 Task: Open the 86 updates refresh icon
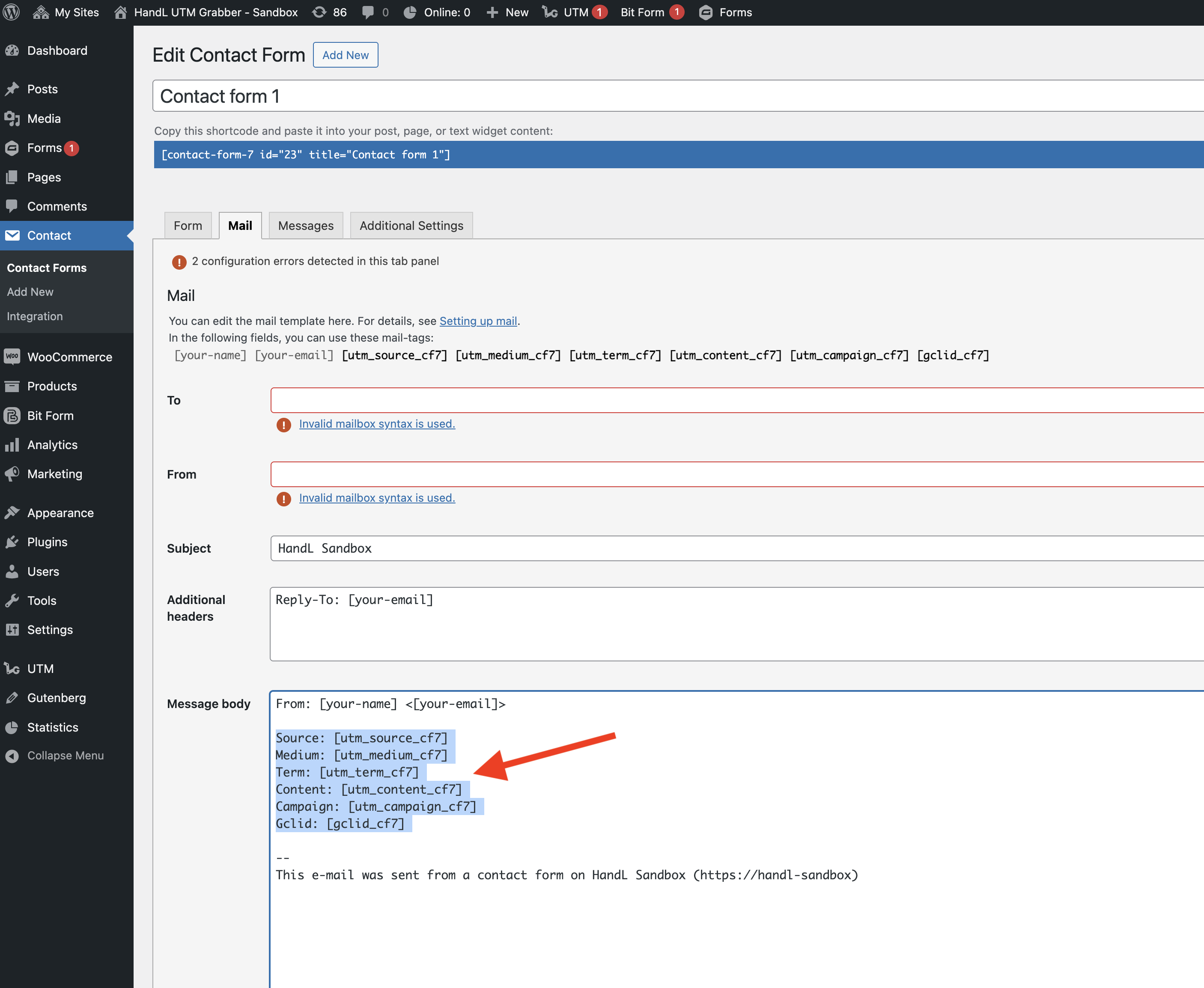[319, 12]
